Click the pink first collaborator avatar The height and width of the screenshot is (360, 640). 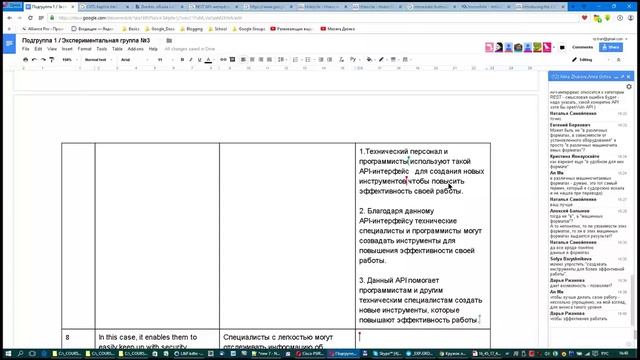point(489,47)
